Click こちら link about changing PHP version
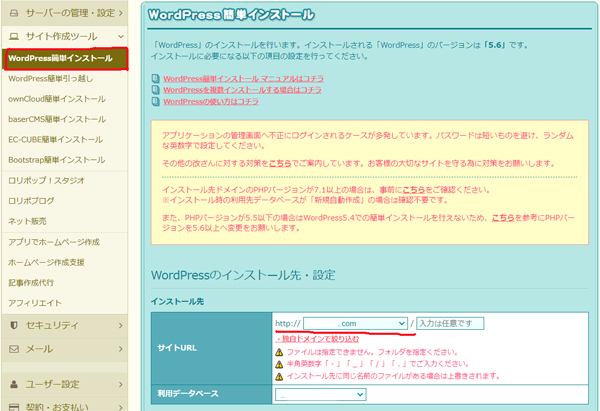The height and width of the screenshot is (411, 600). click(503, 218)
